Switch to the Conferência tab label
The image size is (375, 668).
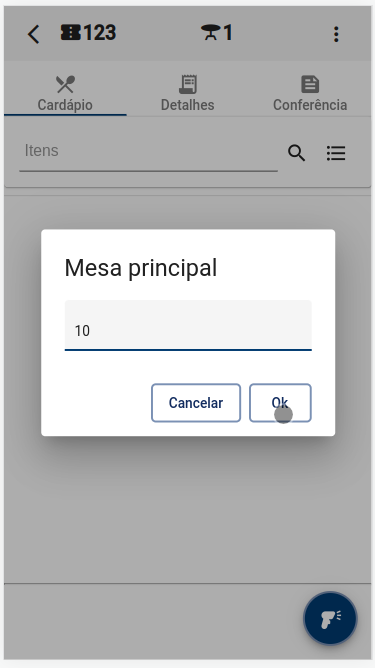(x=310, y=105)
